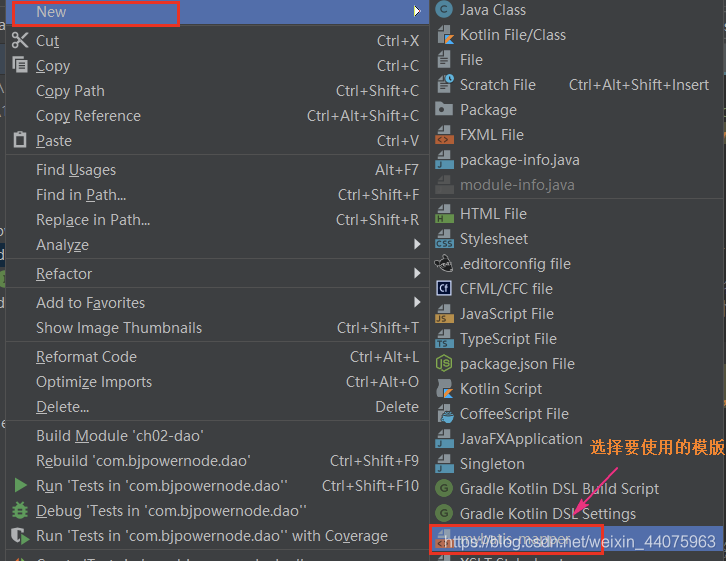The height and width of the screenshot is (561, 726).
Task: Click the Kotlin File/Class icon
Action: (444, 35)
